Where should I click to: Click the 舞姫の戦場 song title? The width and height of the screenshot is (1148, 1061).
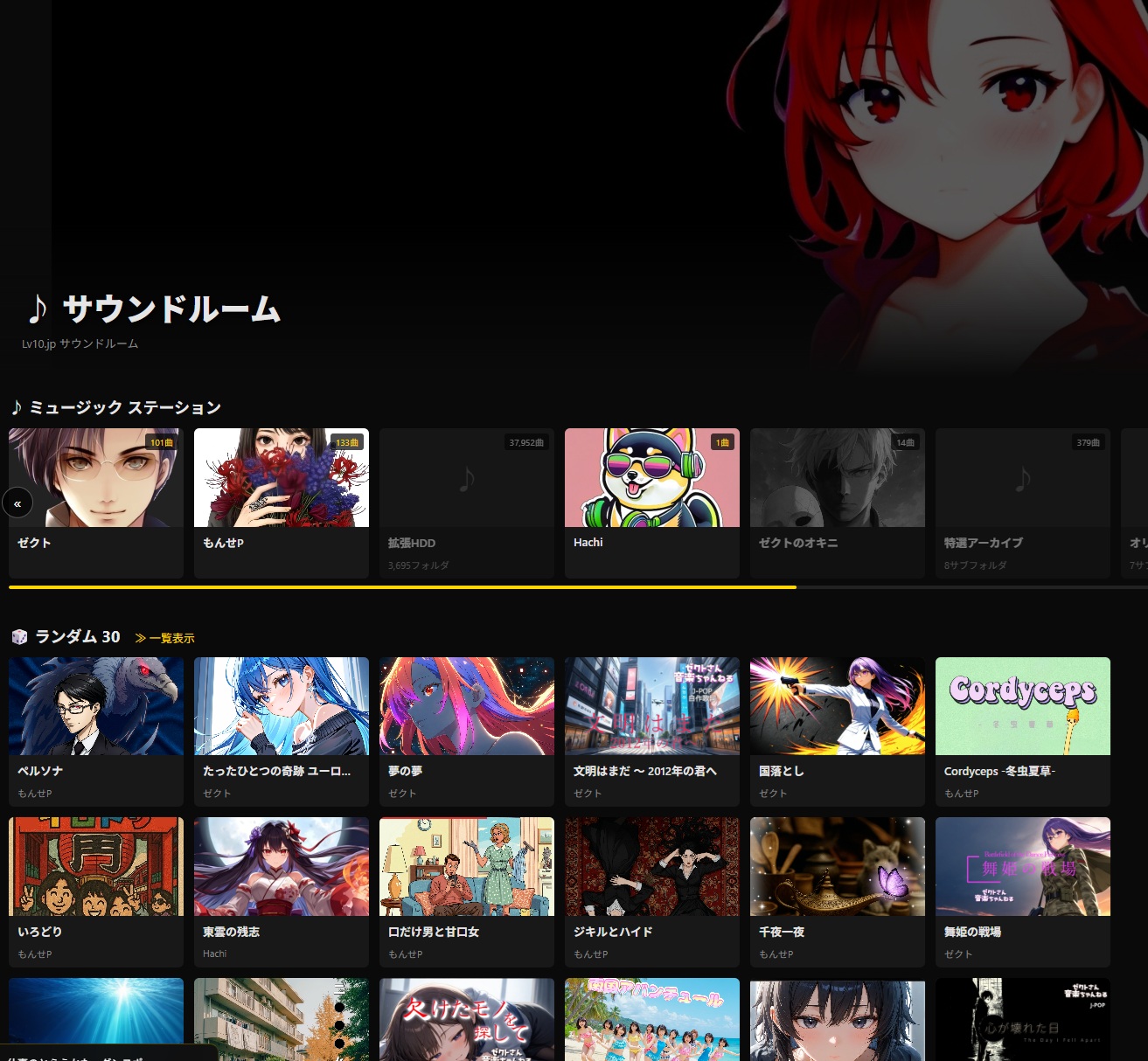(972, 933)
